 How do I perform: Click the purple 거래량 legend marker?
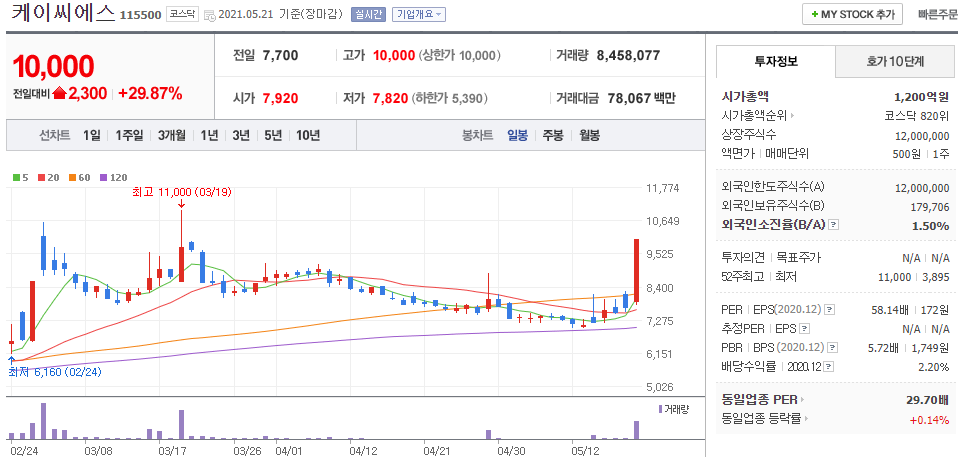660,409
